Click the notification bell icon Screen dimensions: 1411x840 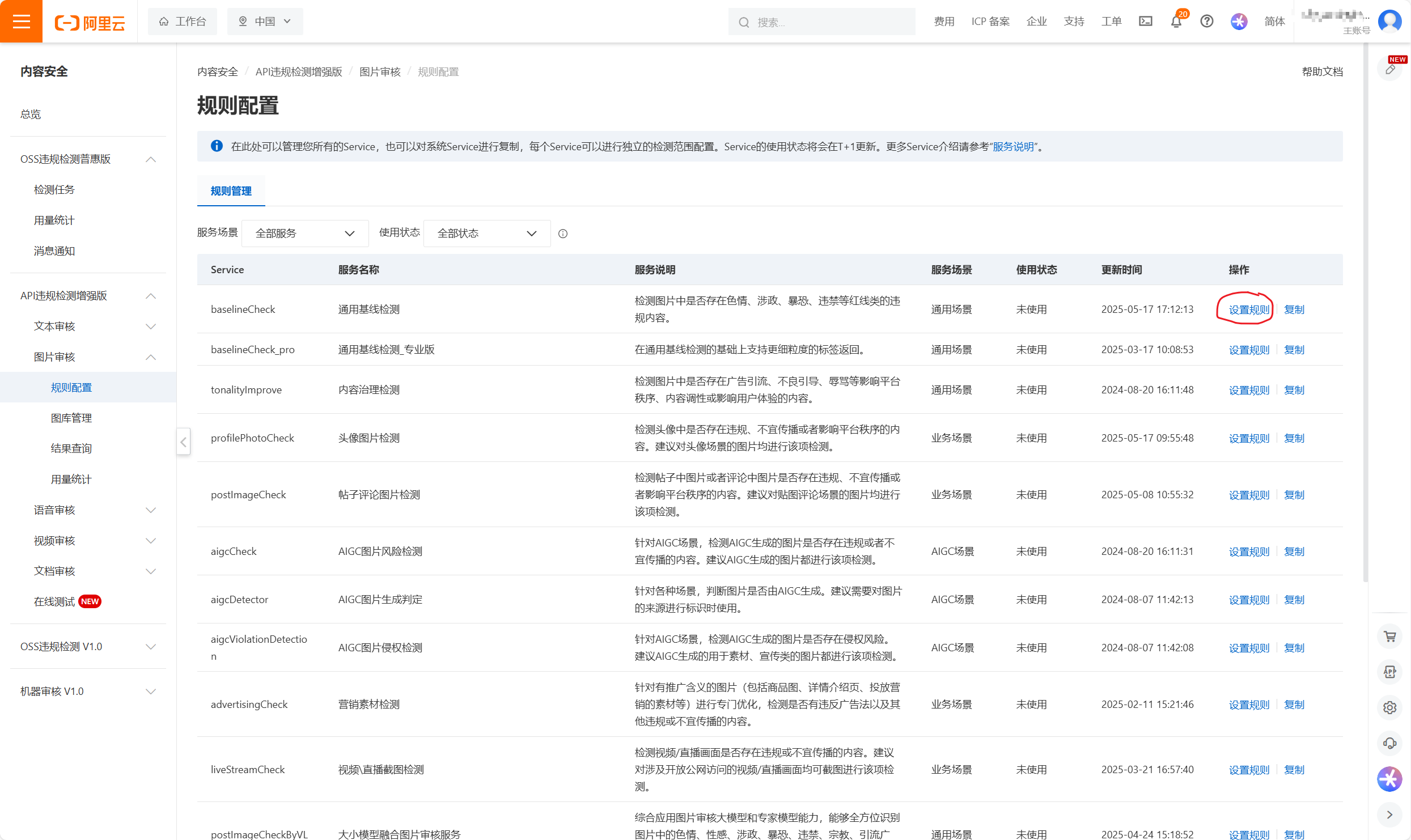1176,22
